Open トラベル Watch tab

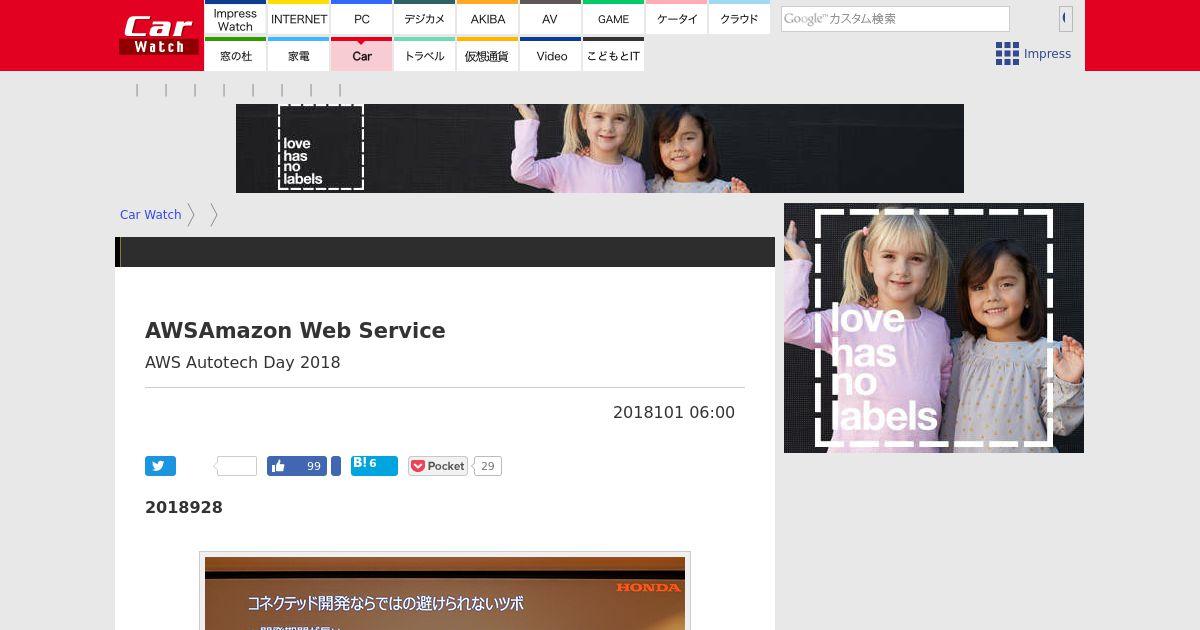click(x=424, y=55)
